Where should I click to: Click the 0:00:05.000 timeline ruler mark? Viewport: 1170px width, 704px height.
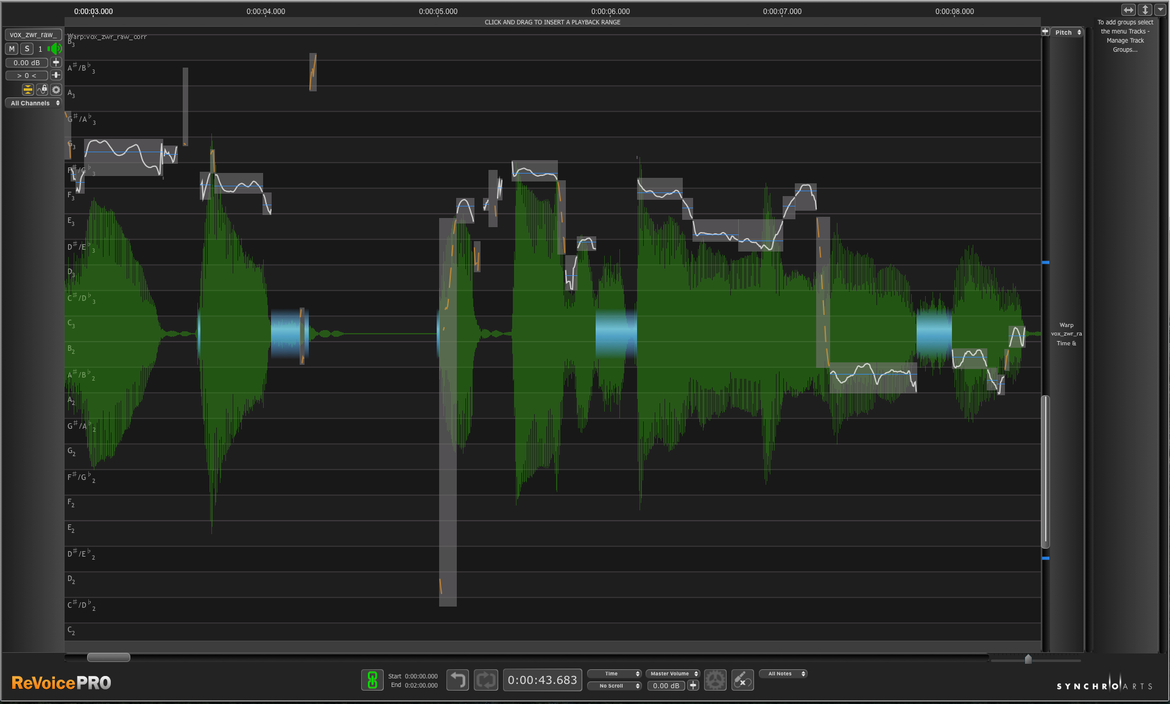438,11
